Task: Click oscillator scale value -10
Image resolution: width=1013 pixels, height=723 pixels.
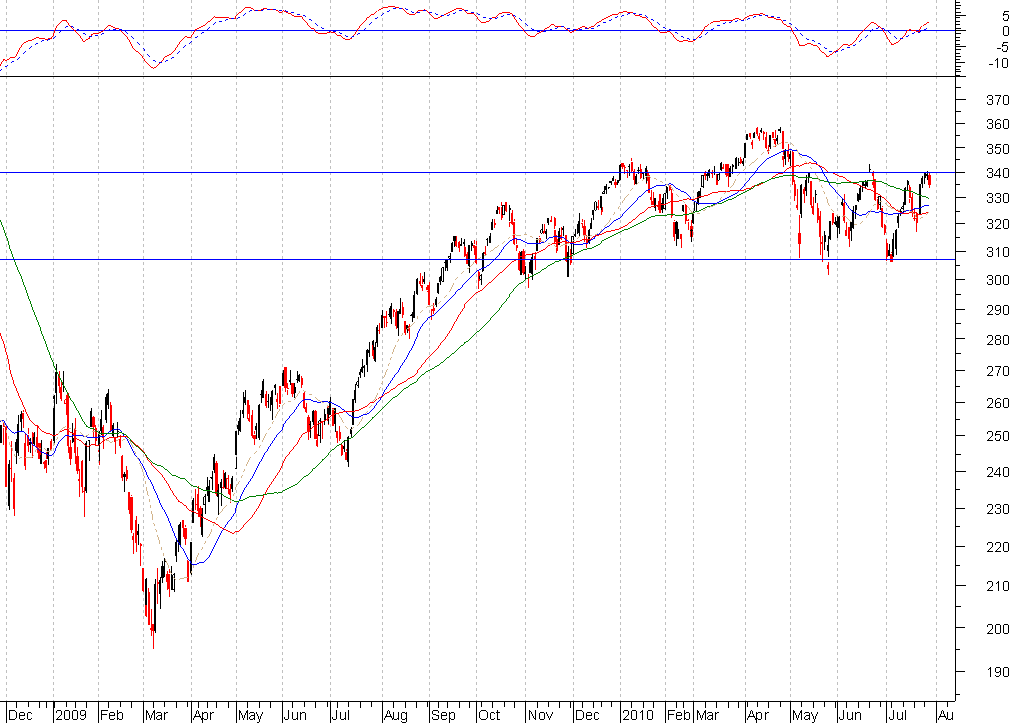Action: (x=999, y=63)
